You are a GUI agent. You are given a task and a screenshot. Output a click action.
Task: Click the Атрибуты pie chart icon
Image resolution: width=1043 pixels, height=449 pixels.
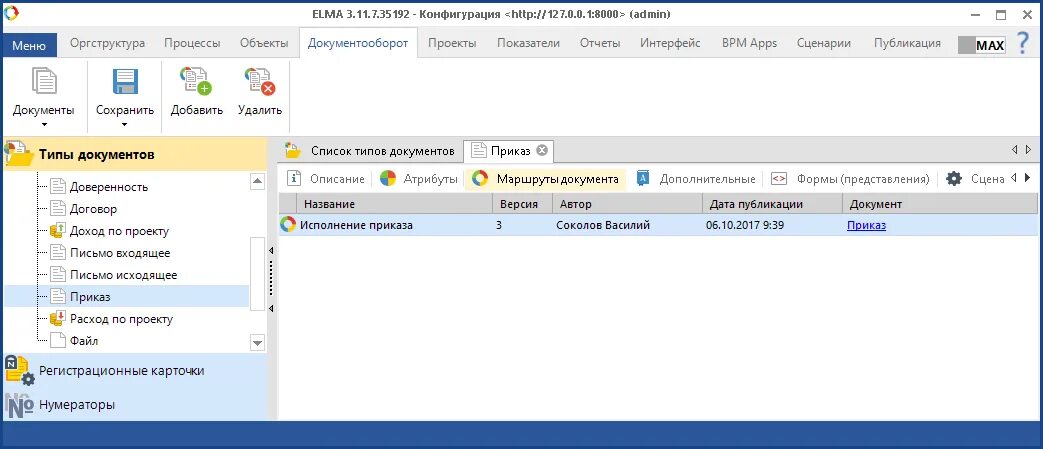click(388, 178)
